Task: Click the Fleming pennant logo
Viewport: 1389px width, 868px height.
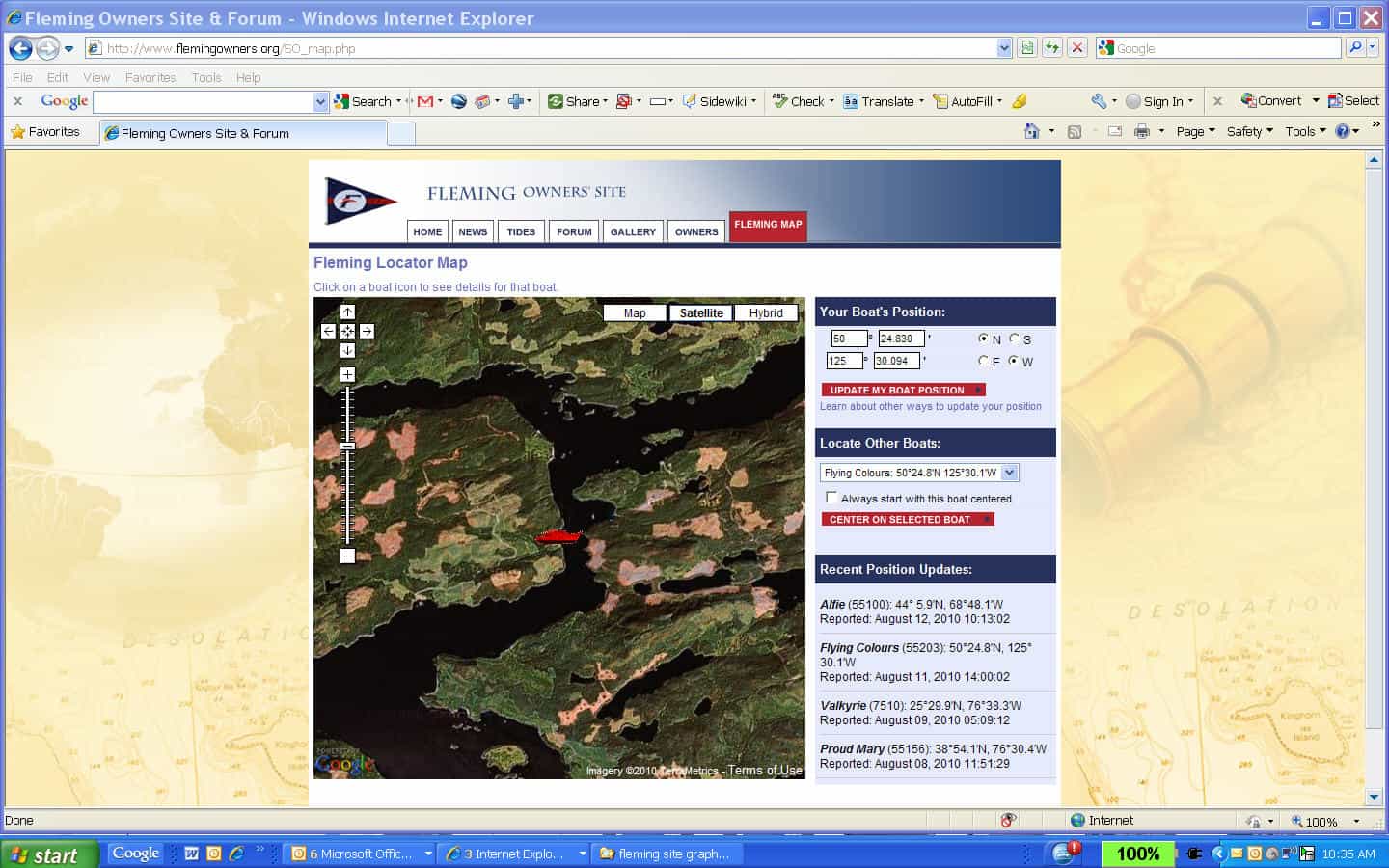Action: click(360, 201)
